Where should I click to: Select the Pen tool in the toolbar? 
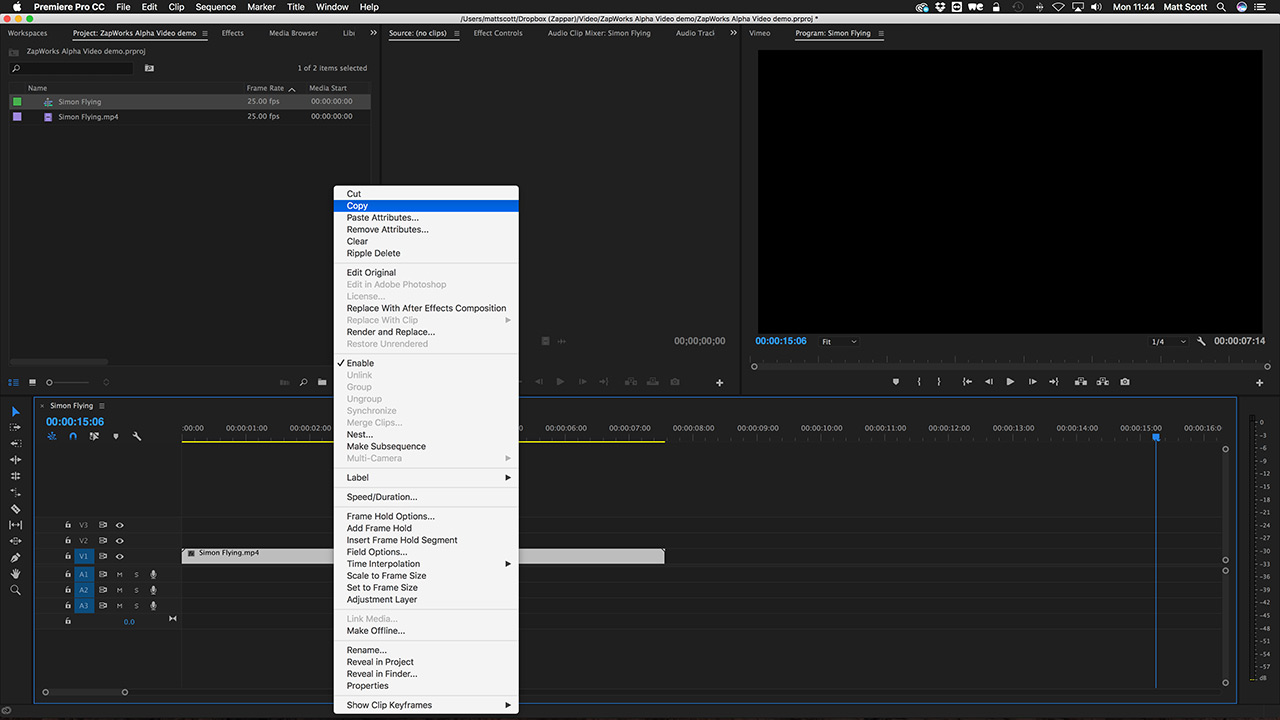[15, 557]
